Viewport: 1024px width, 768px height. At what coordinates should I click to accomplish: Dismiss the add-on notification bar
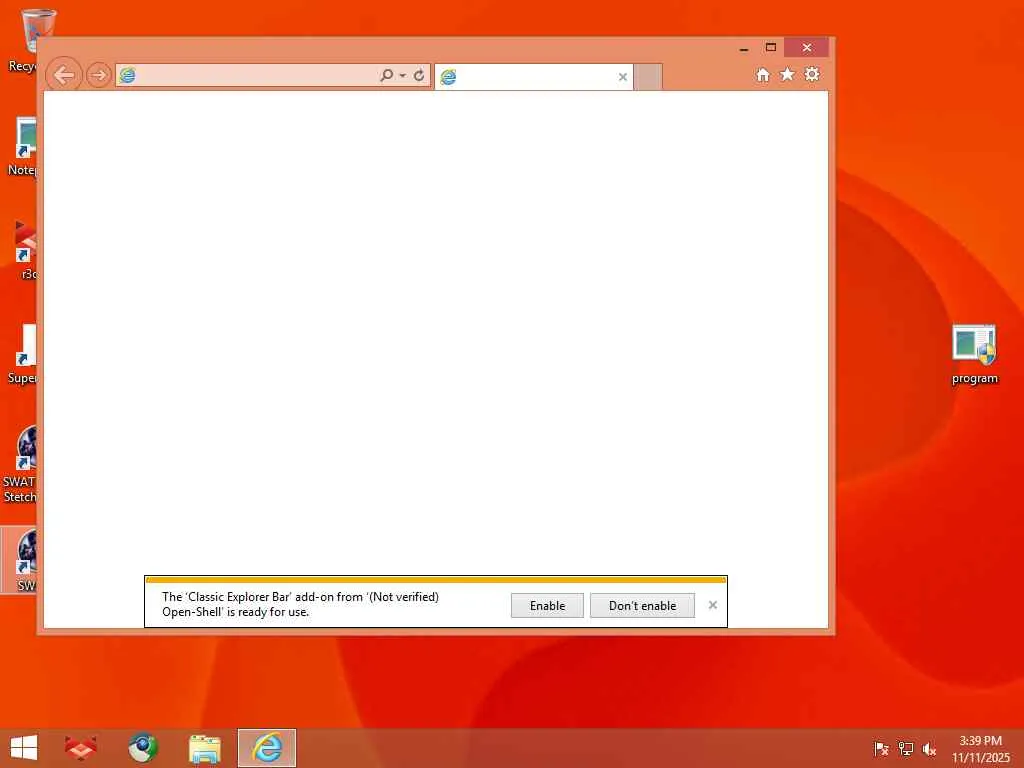713,605
